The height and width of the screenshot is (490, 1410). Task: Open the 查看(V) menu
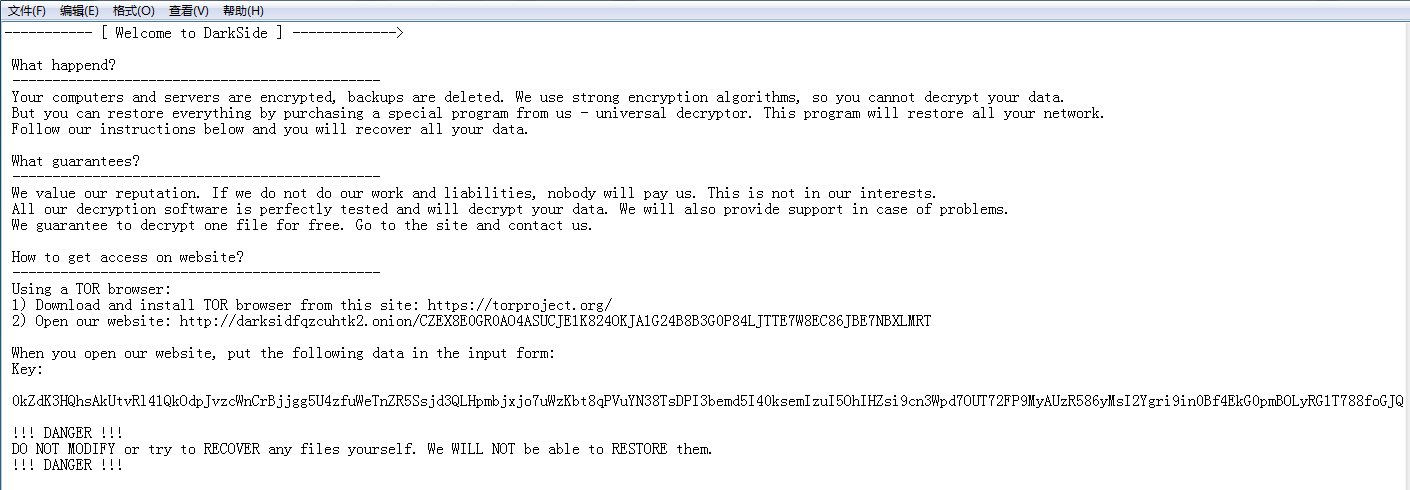coord(189,10)
